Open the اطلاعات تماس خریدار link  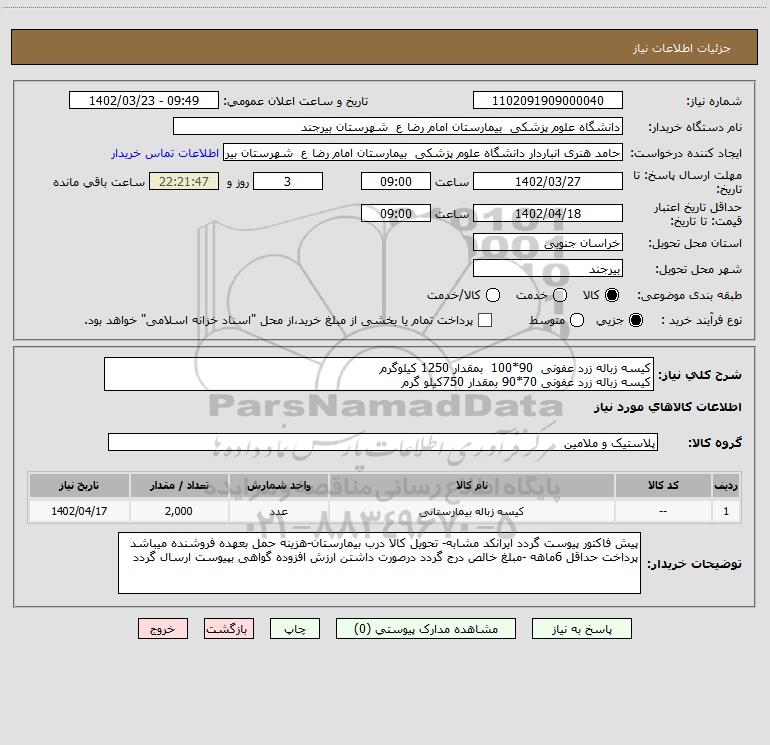pyautogui.click(x=165, y=153)
